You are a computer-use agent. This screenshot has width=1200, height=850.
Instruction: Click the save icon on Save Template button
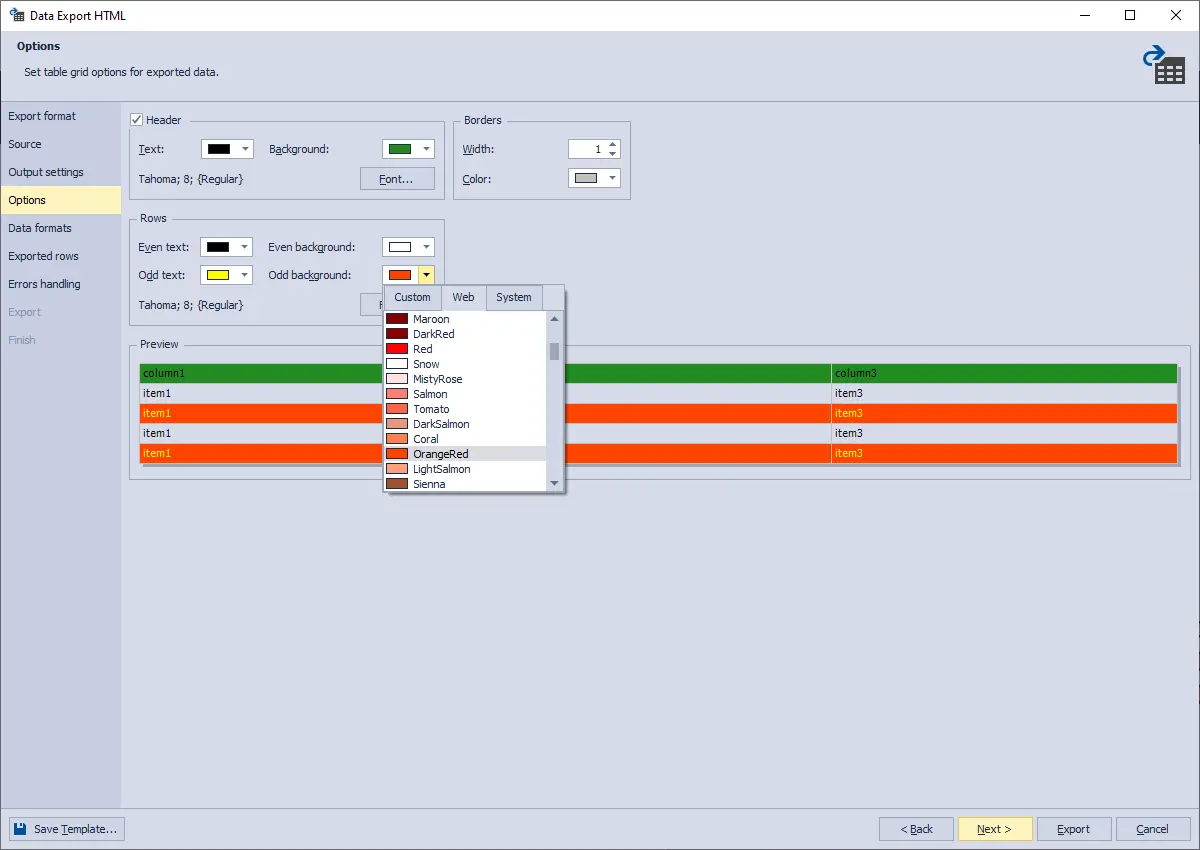tap(22, 828)
